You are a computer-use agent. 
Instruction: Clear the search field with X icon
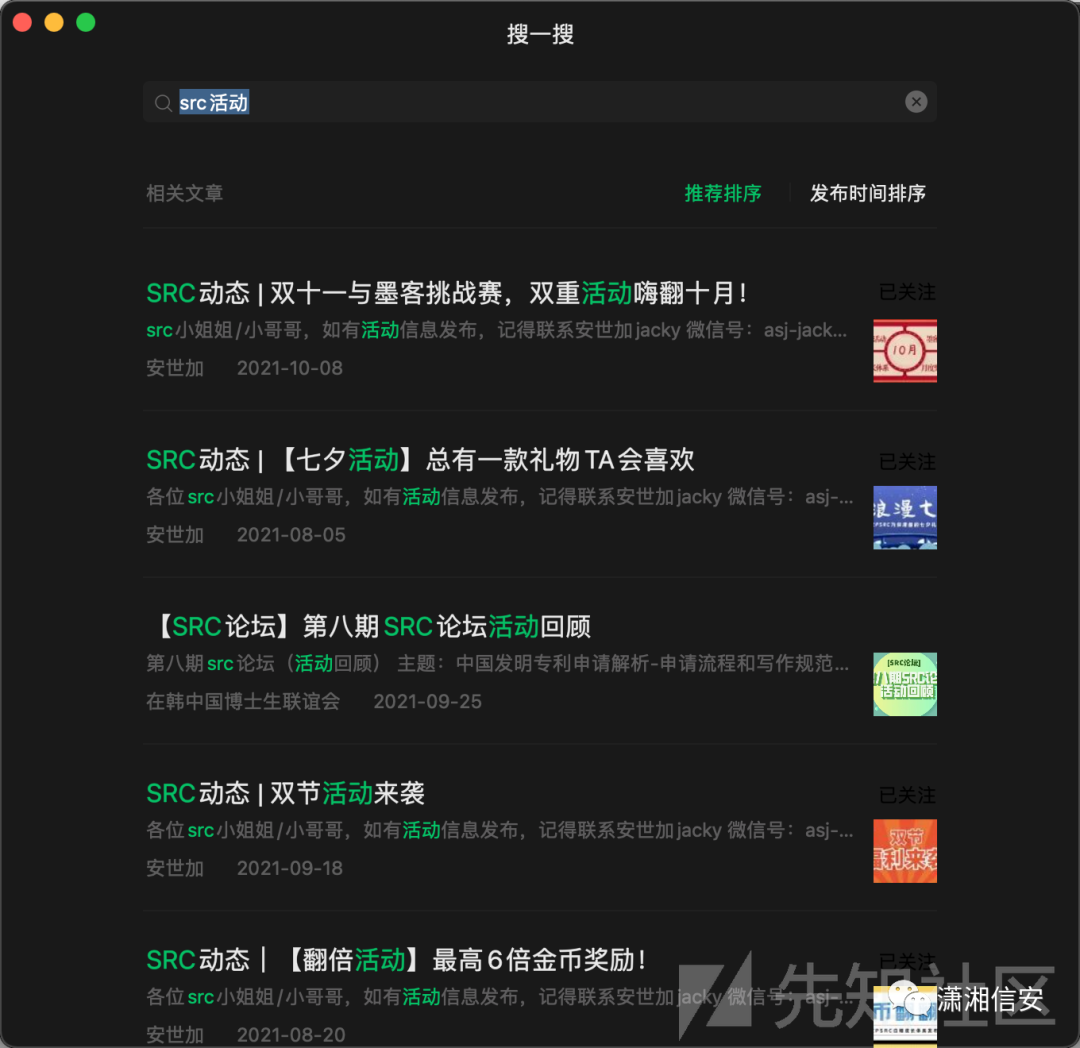[915, 102]
